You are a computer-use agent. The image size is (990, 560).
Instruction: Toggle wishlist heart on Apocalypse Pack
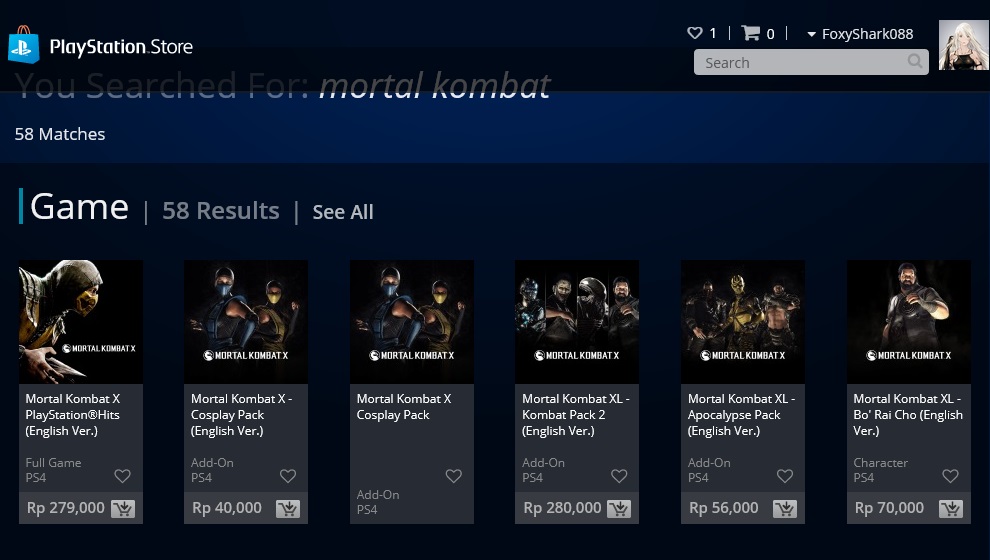click(785, 476)
